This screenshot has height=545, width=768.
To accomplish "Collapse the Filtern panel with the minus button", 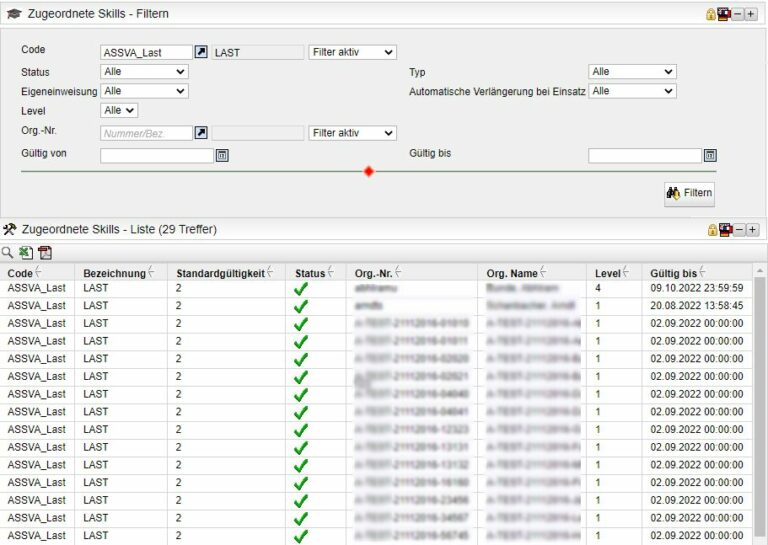I will [738, 14].
